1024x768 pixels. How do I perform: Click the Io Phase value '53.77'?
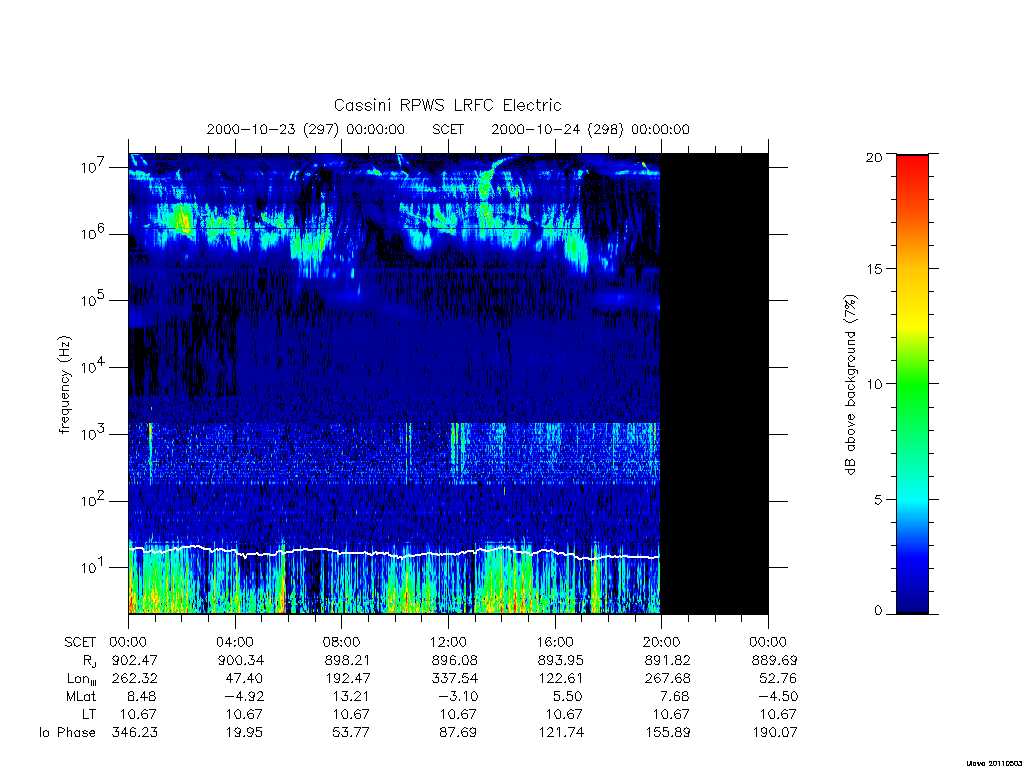(x=351, y=733)
